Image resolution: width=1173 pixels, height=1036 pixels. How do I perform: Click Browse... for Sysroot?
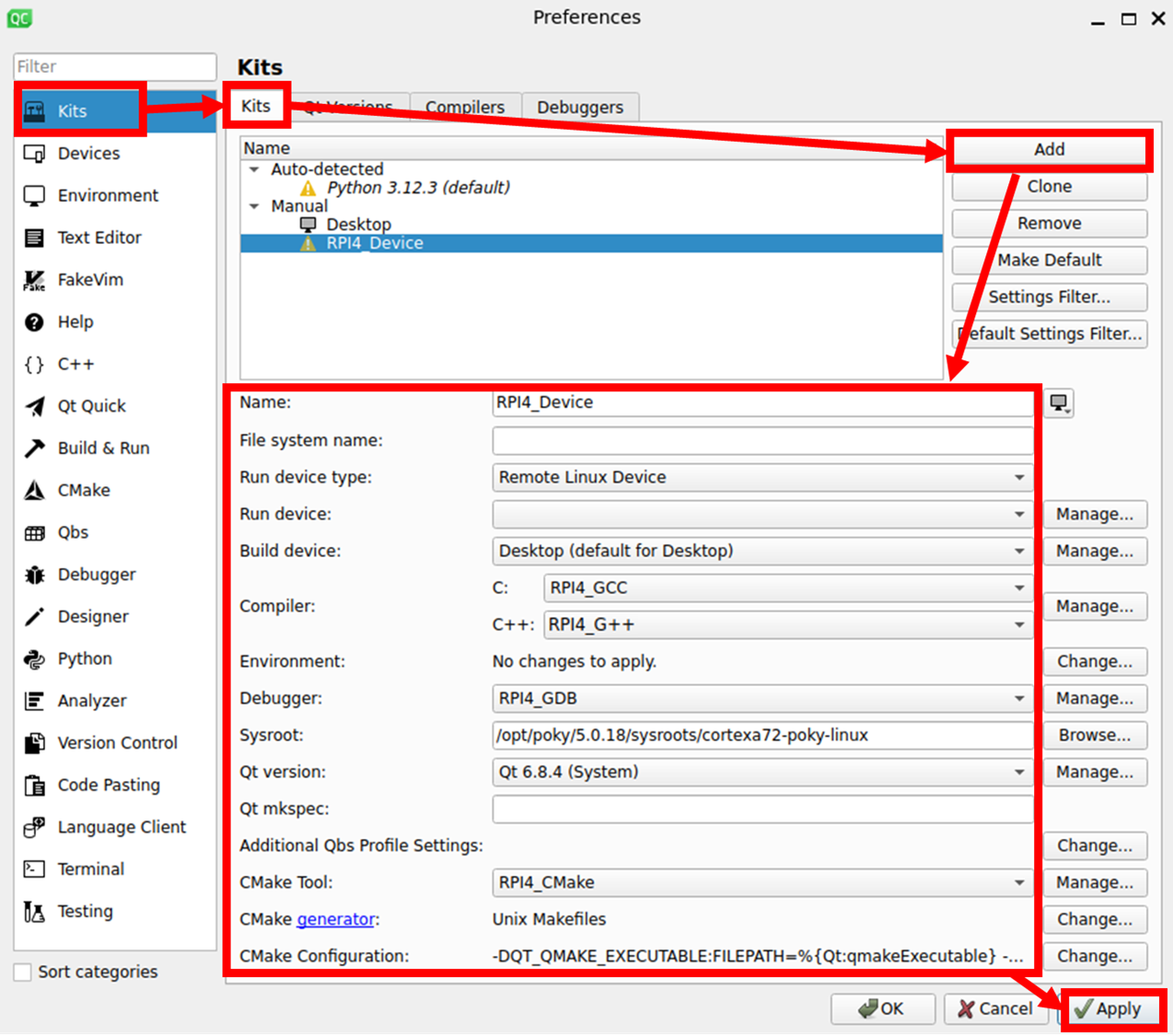click(1095, 735)
